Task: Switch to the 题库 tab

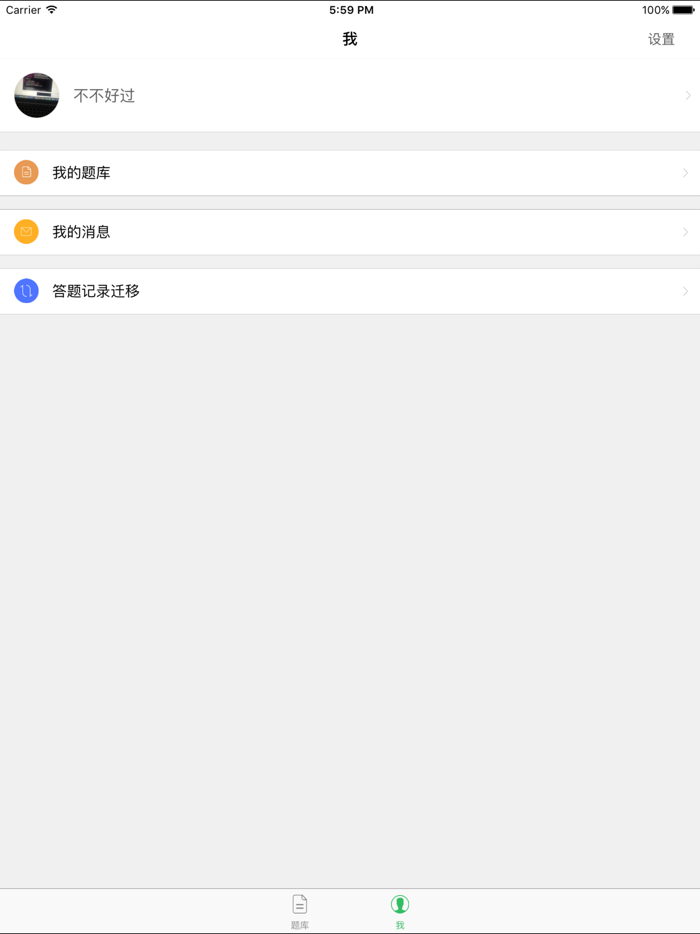Action: coord(299,911)
